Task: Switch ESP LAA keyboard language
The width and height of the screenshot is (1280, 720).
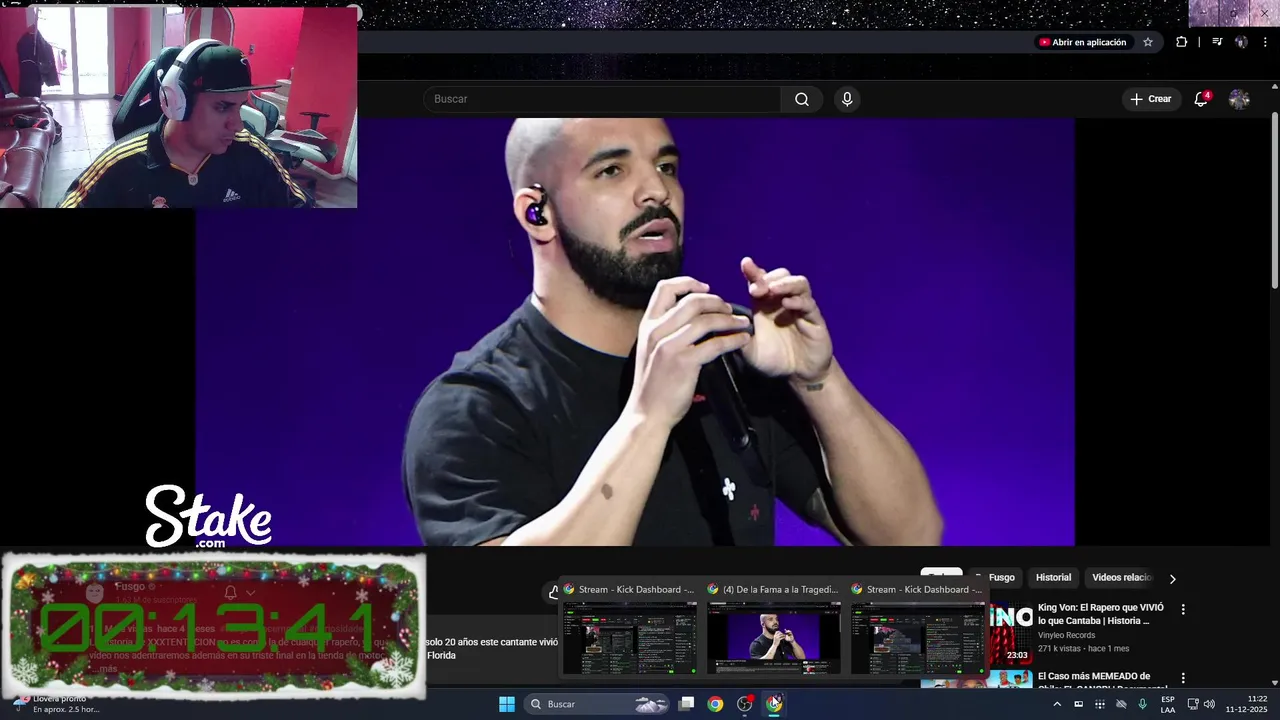Action: (1168, 704)
